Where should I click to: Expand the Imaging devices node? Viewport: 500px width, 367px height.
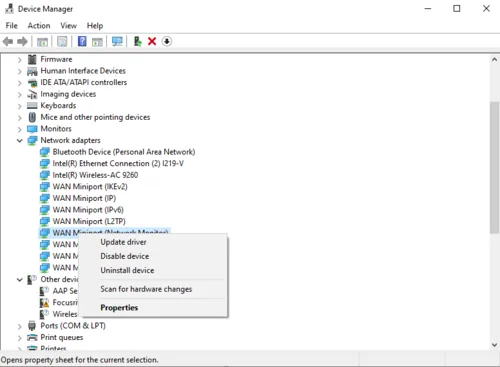point(20,95)
